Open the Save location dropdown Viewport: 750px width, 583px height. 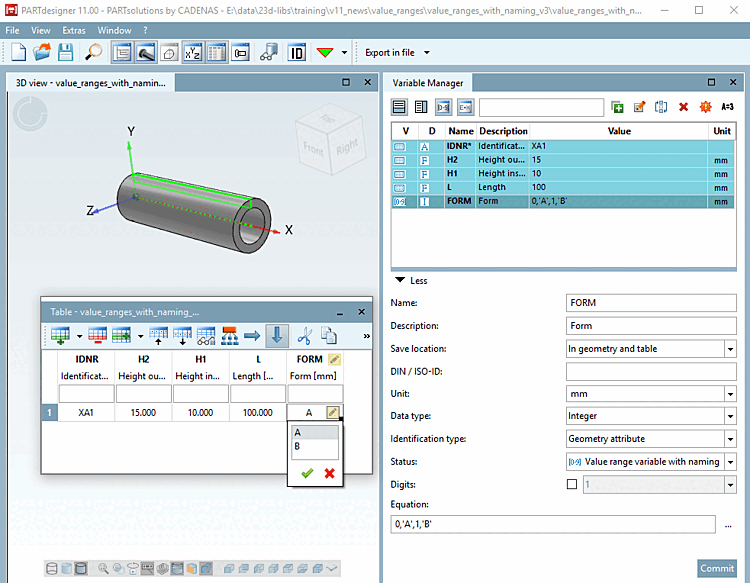[730, 349]
